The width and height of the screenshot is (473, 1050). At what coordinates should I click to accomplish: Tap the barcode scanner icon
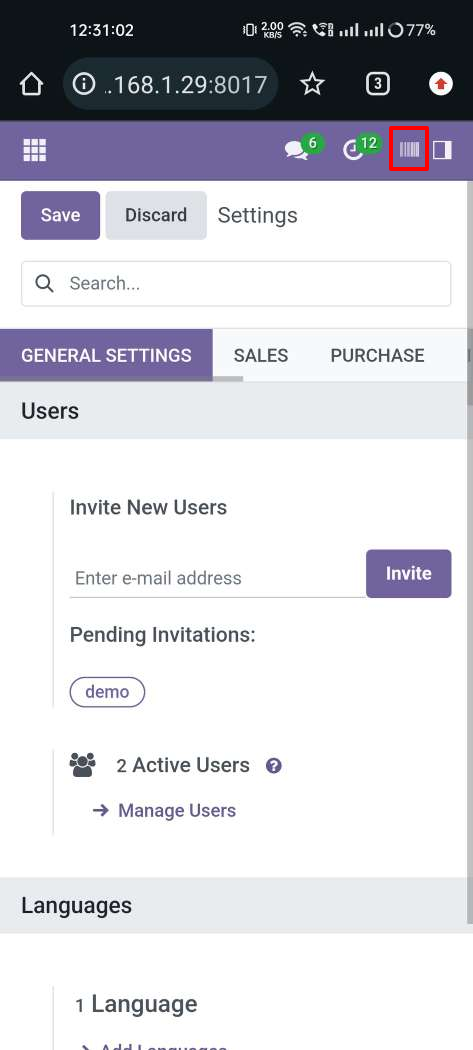pos(409,149)
